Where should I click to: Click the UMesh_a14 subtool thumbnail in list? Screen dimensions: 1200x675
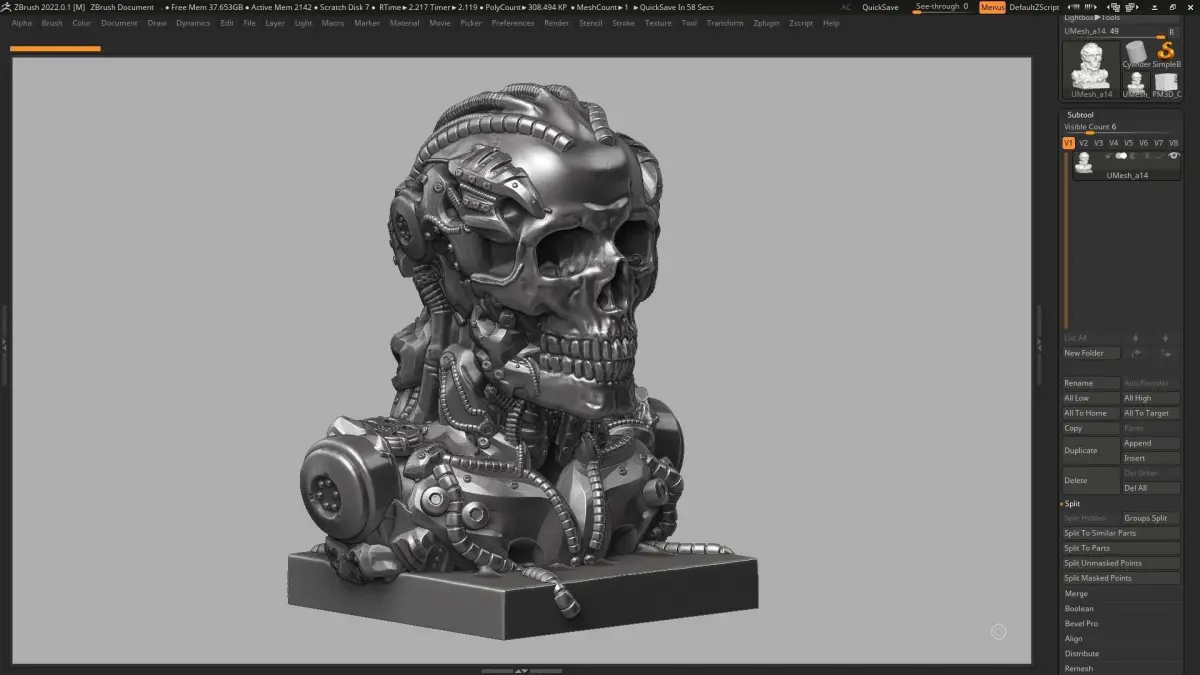(1083, 163)
